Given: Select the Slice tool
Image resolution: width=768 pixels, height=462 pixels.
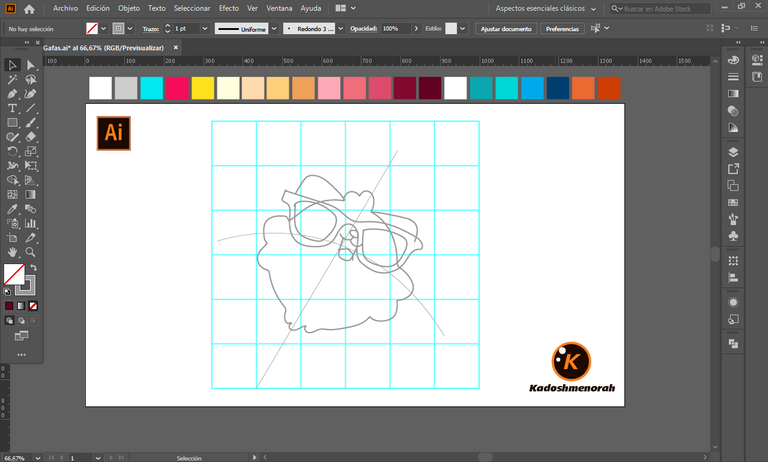Looking at the screenshot, I should tap(30, 238).
